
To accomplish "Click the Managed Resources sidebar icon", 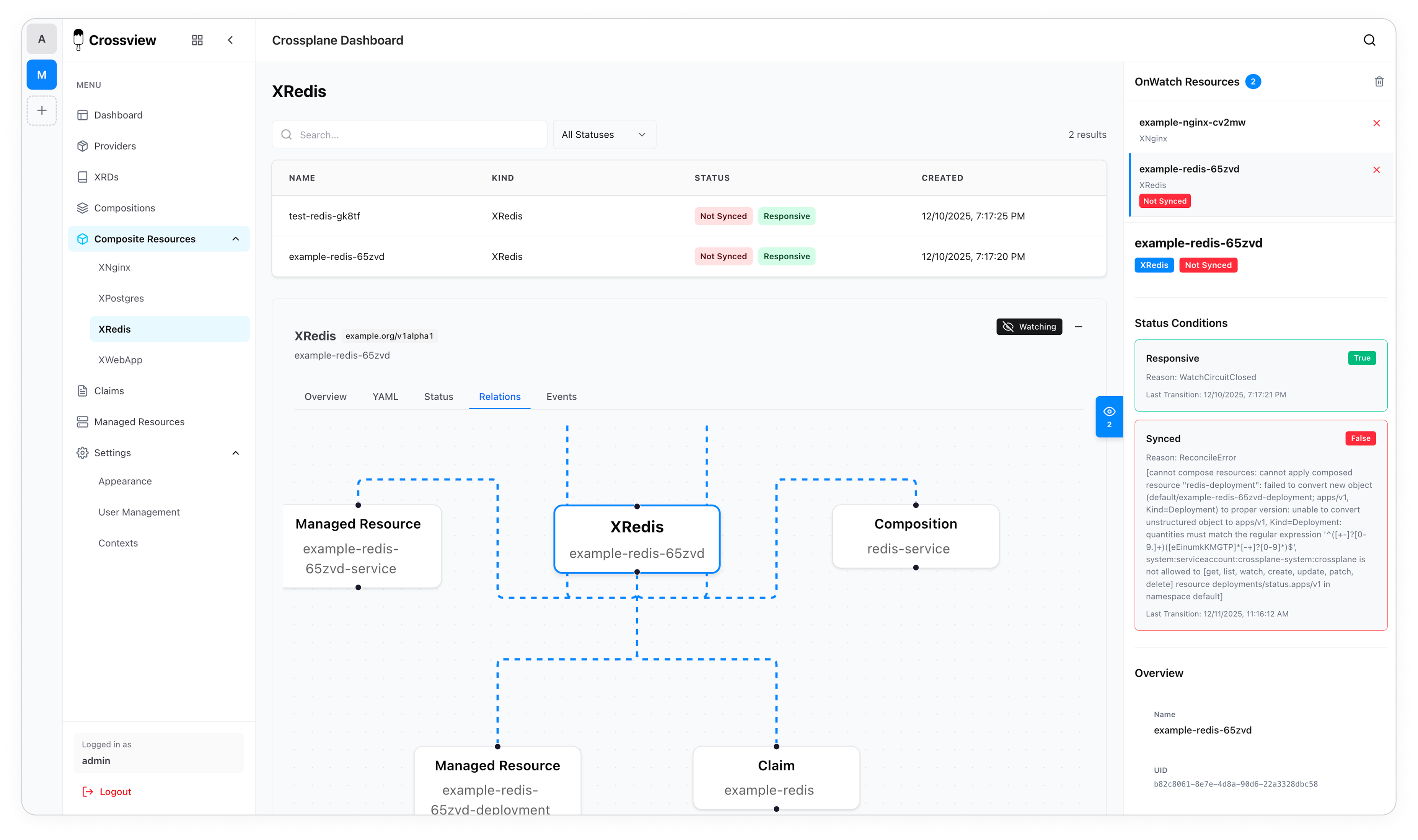I will pyautogui.click(x=83, y=421).
